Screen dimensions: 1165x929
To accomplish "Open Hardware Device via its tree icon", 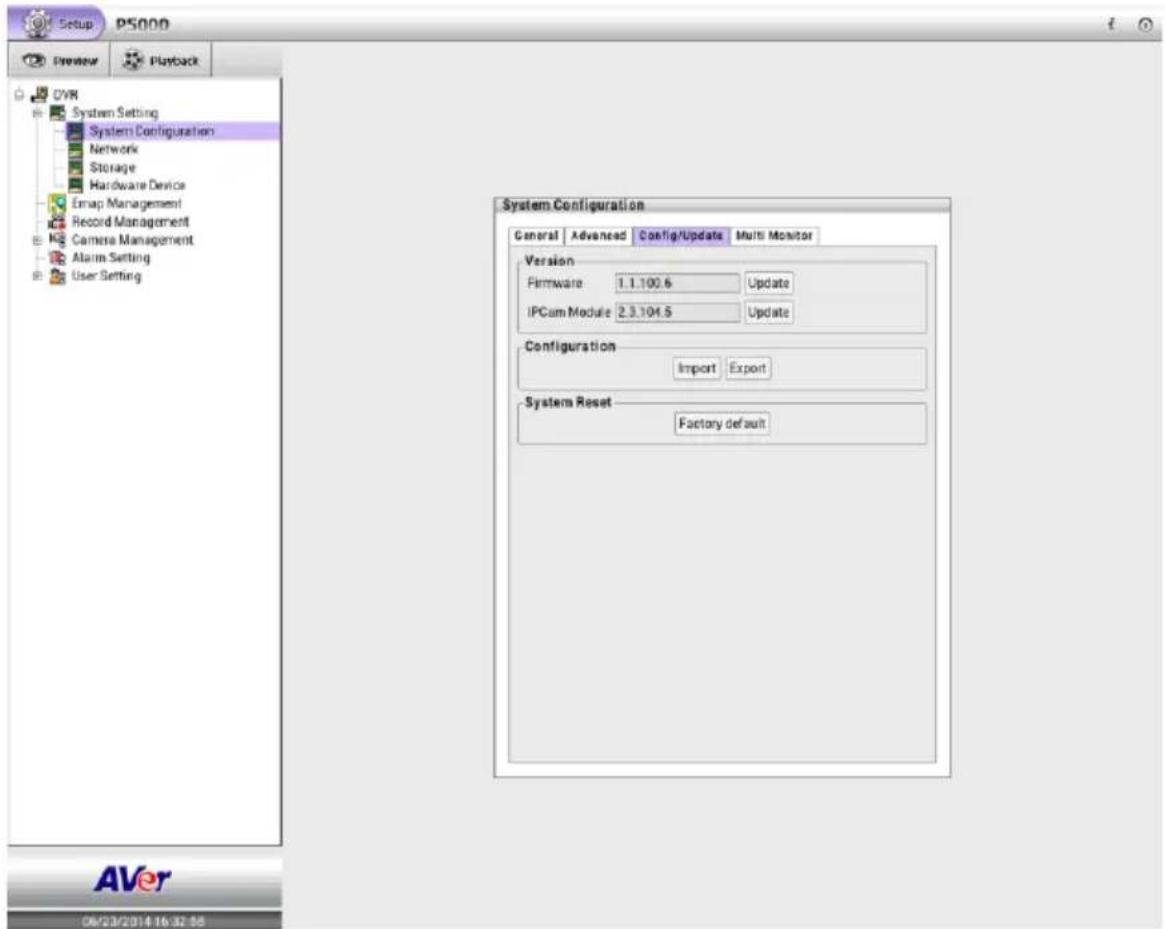I will coord(75,185).
